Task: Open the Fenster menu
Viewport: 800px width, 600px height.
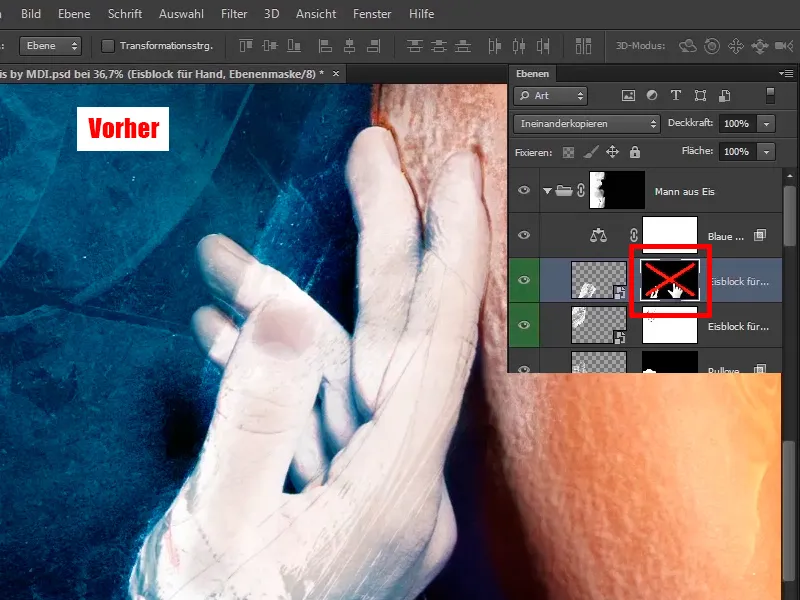Action: coord(372,14)
